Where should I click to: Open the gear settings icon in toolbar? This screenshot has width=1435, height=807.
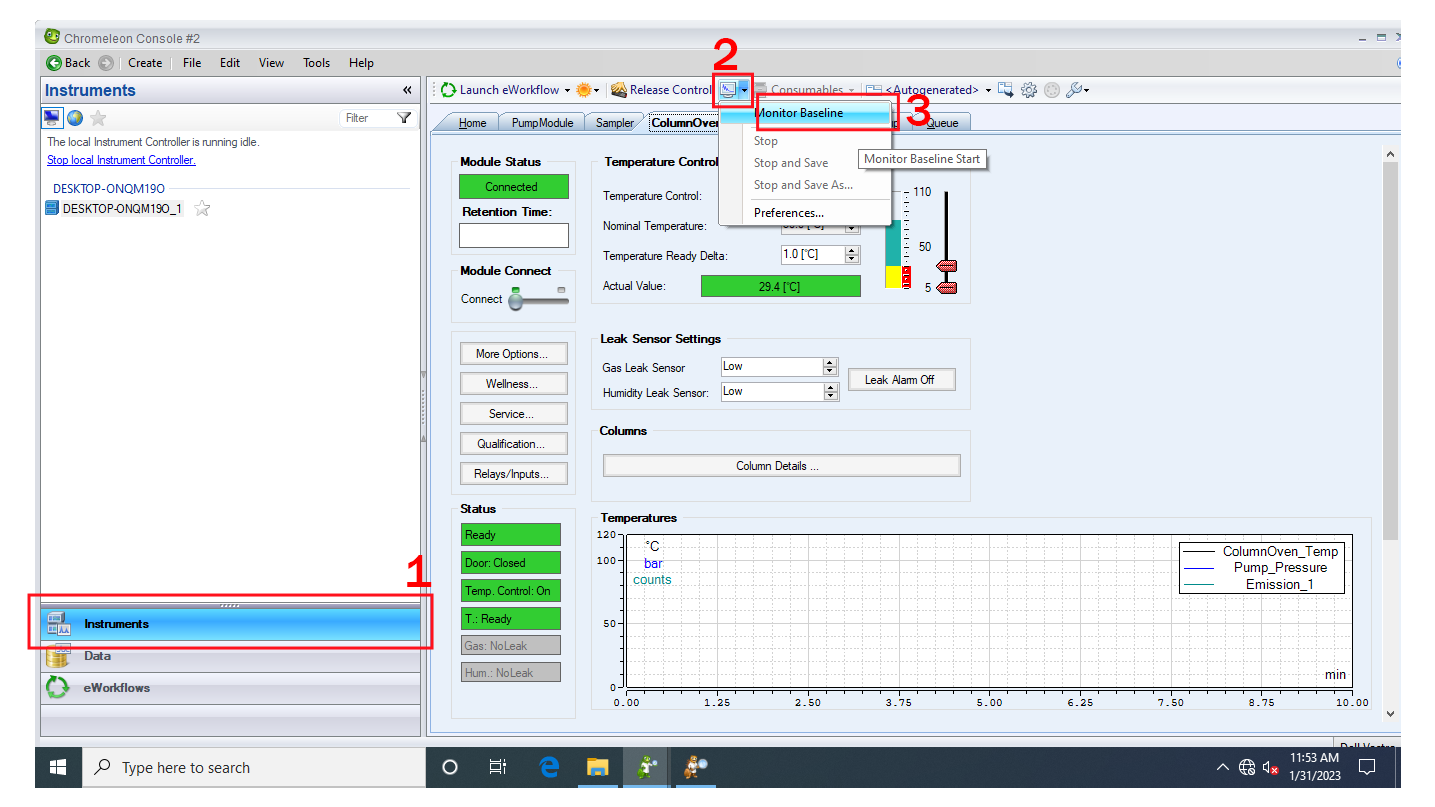coord(1029,90)
